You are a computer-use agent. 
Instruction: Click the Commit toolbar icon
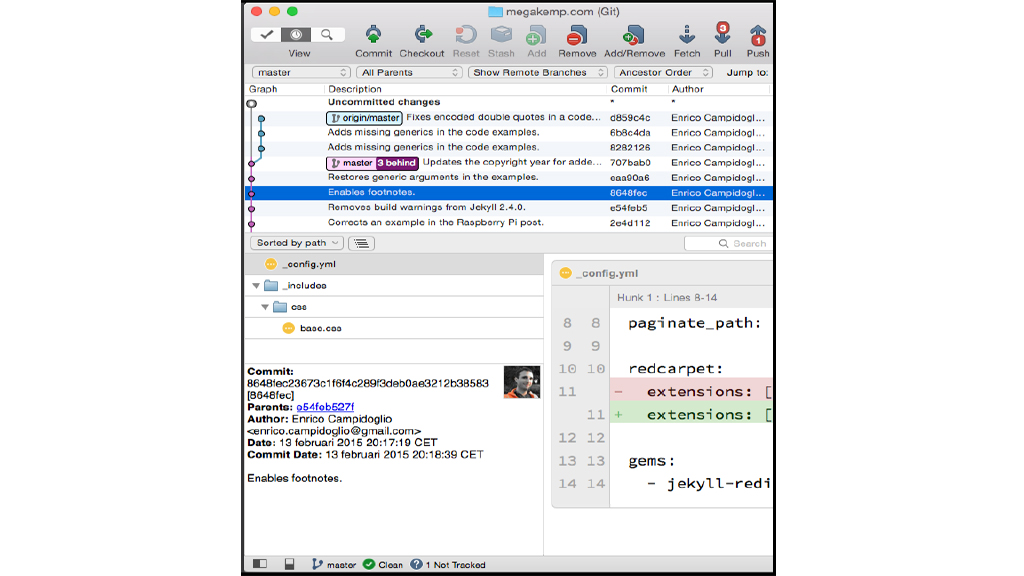(373, 35)
